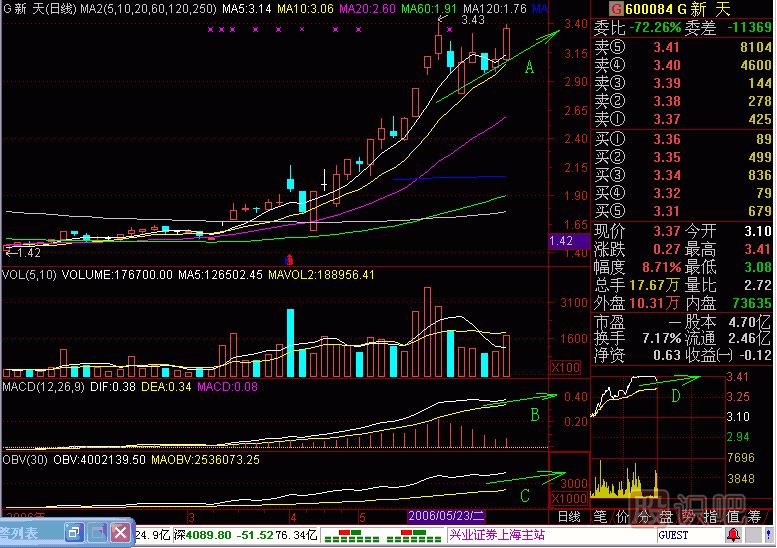Click the 2006/05/23 date marker on the time axis

[445, 515]
